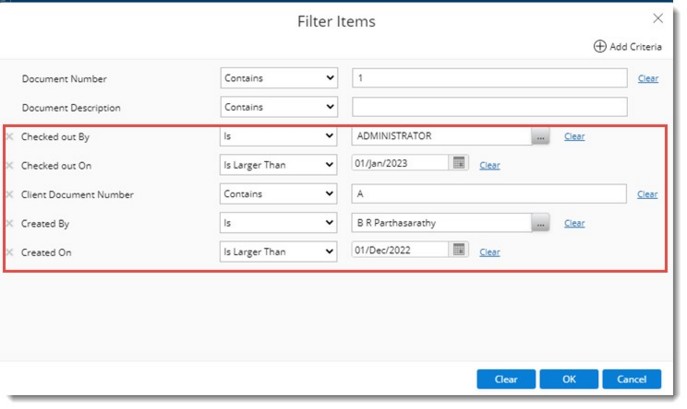This screenshot has width=687, height=409.
Task: Remove the Checked out By criteria row
Action: (x=10, y=137)
